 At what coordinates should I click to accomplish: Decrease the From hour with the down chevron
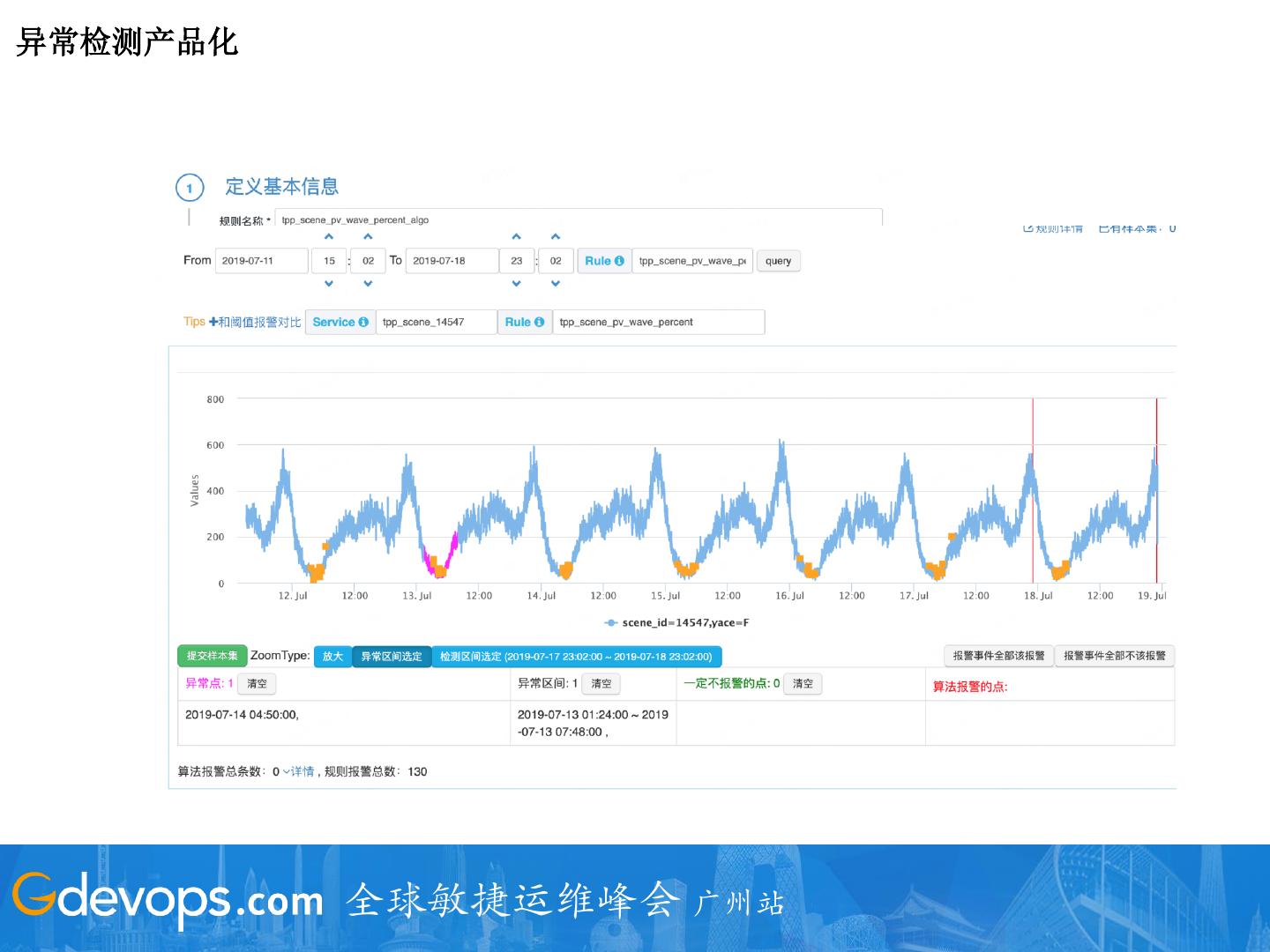coord(329,284)
